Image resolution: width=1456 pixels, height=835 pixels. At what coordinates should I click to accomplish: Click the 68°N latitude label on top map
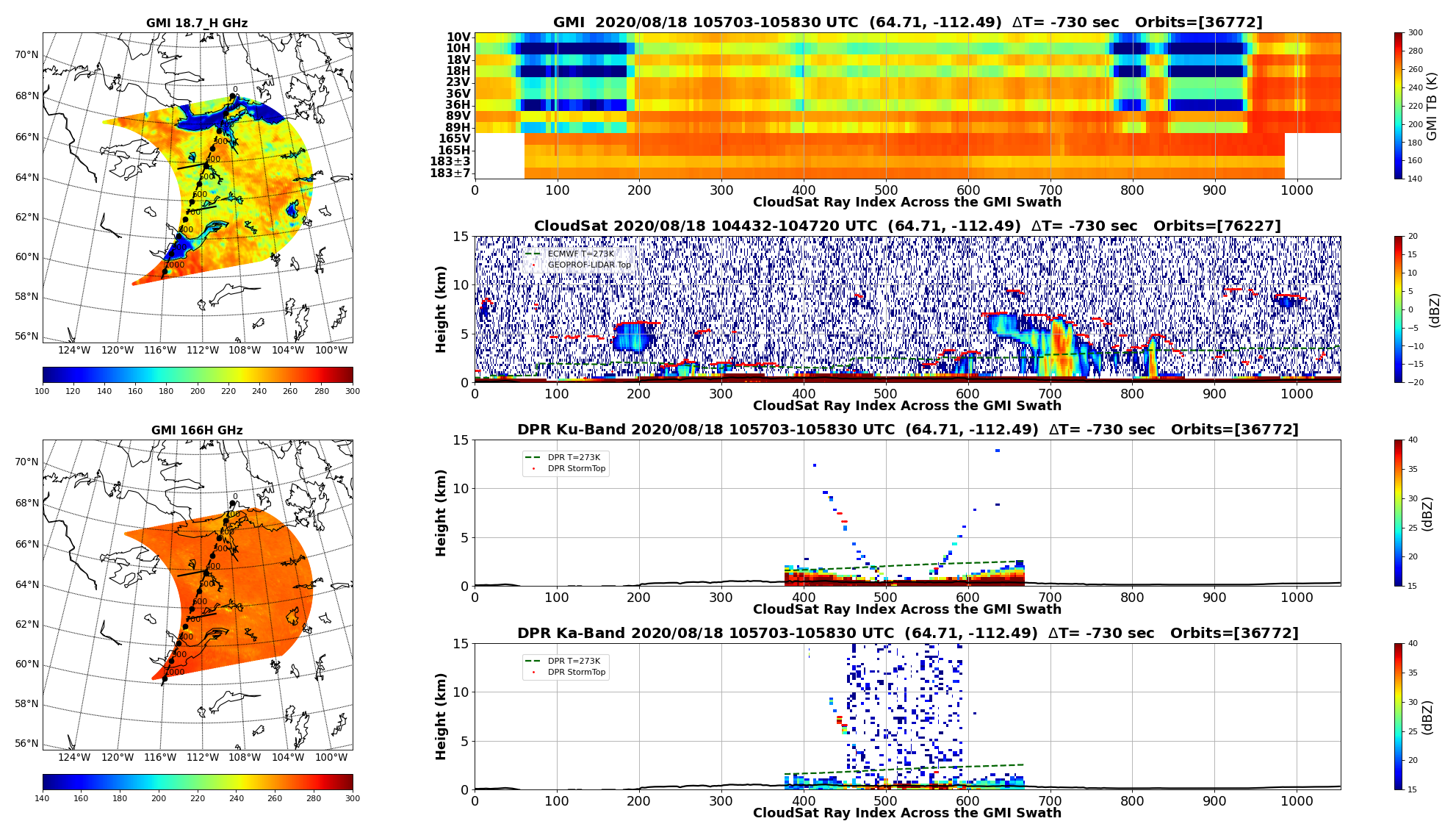26,96
